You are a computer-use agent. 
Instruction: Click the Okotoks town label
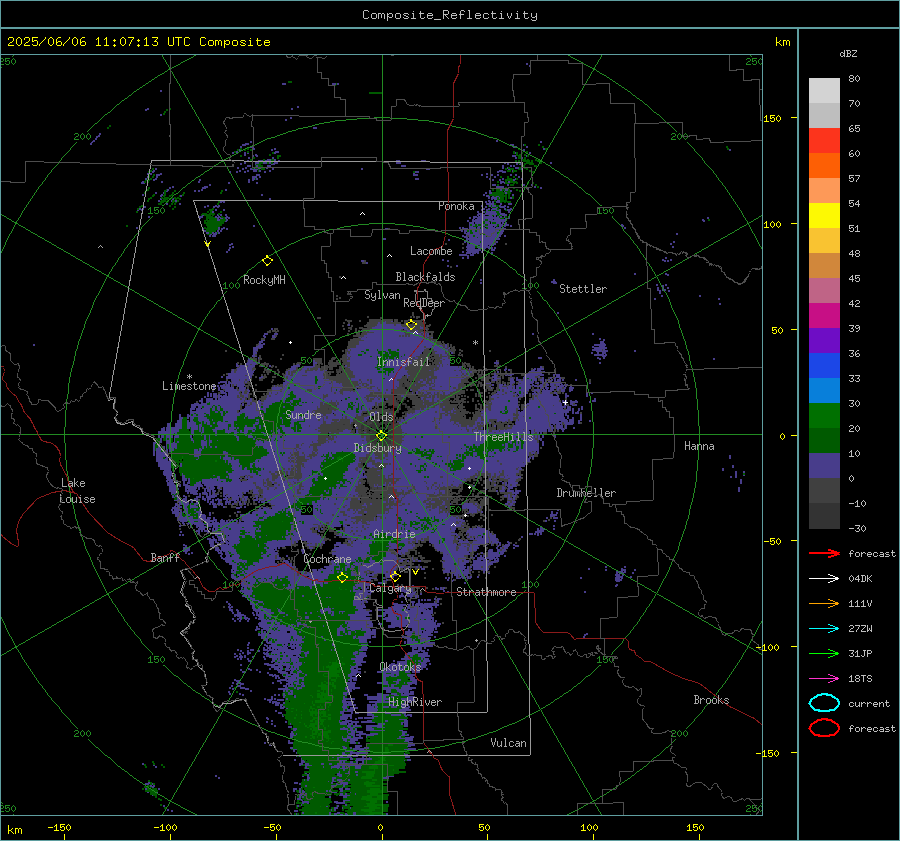(x=400, y=667)
